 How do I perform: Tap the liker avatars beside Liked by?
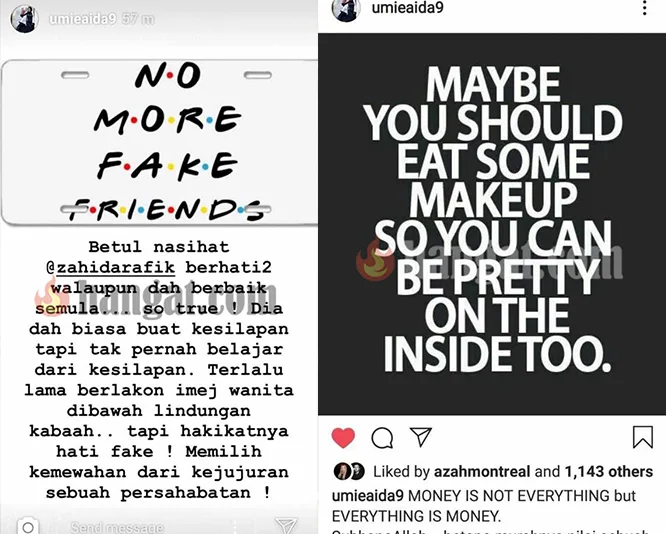click(x=349, y=472)
